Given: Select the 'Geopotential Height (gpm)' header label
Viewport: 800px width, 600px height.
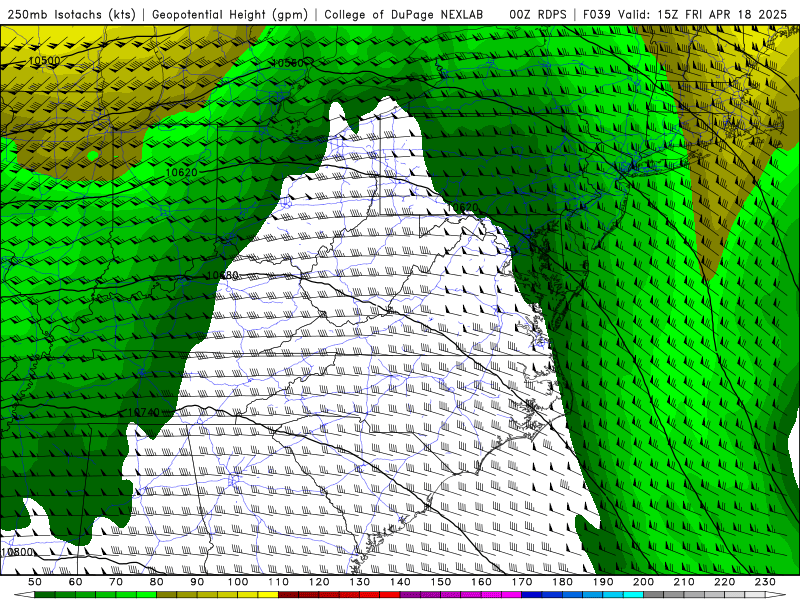Looking at the screenshot, I should click(x=230, y=14).
